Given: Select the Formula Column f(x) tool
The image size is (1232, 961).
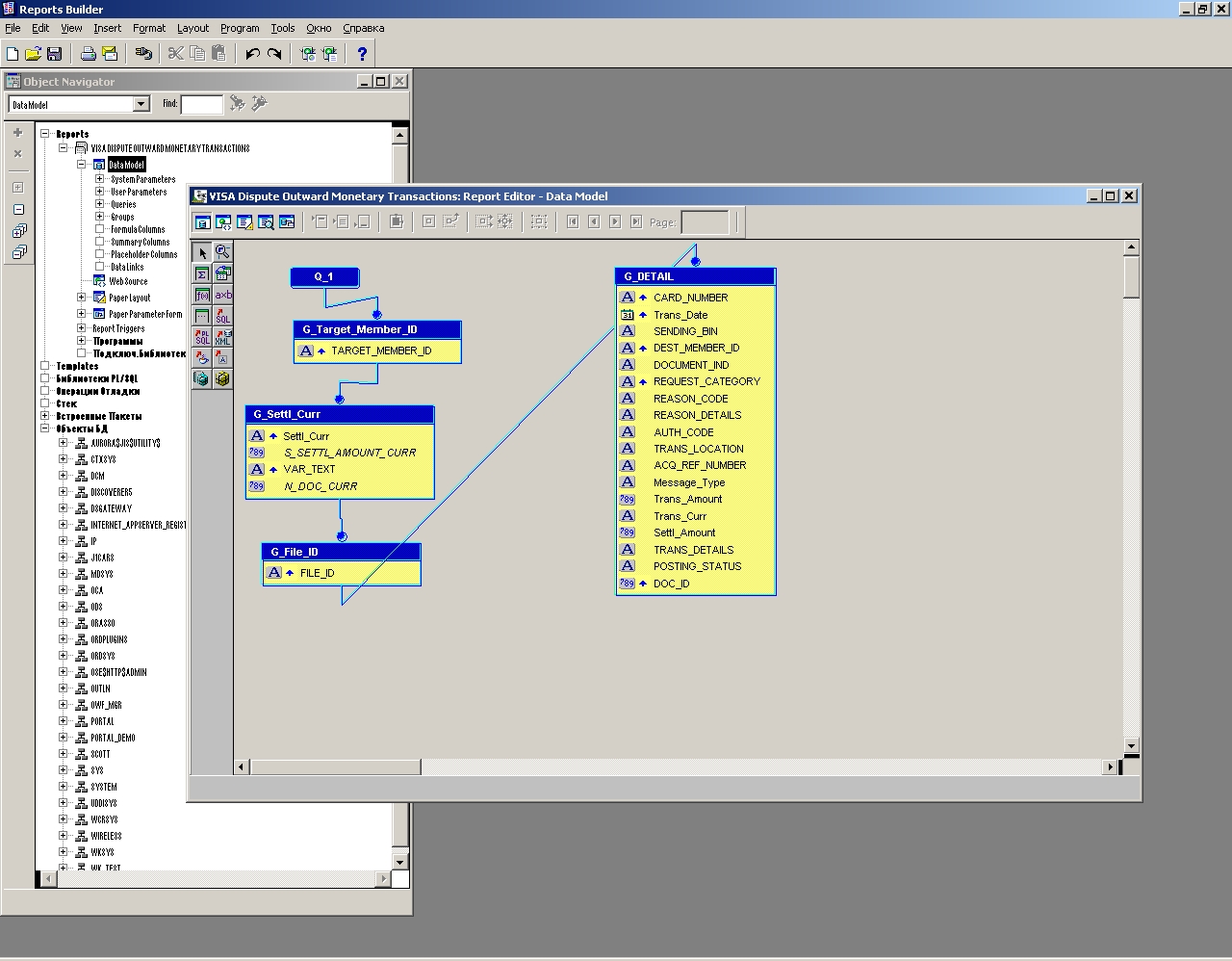Looking at the screenshot, I should (x=202, y=295).
